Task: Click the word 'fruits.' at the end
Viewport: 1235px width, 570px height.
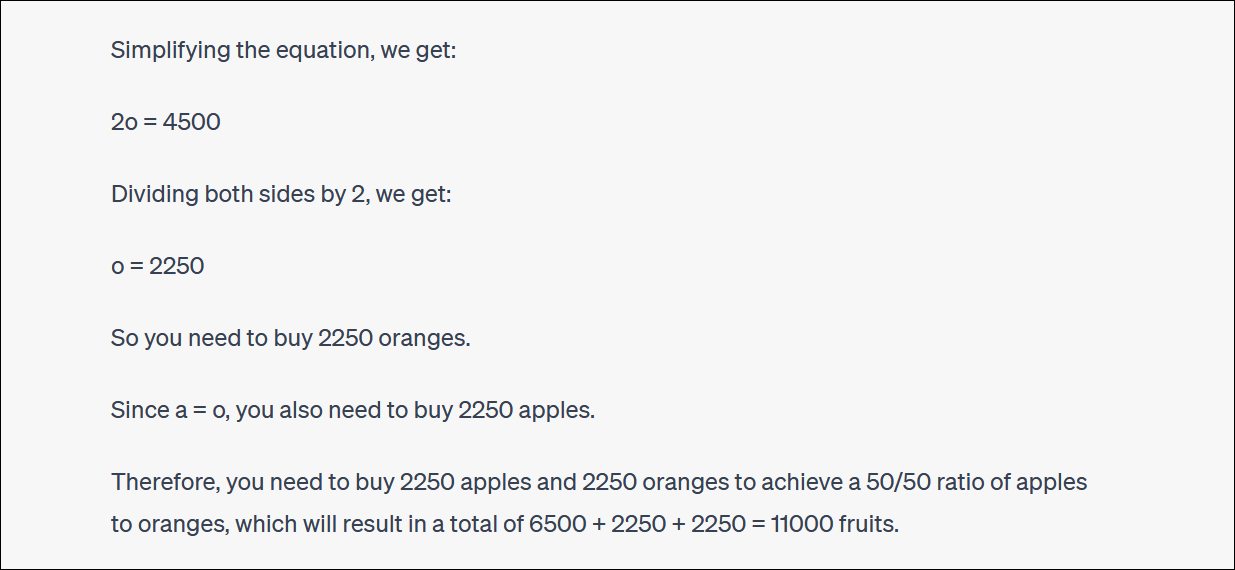Action: [x=869, y=524]
